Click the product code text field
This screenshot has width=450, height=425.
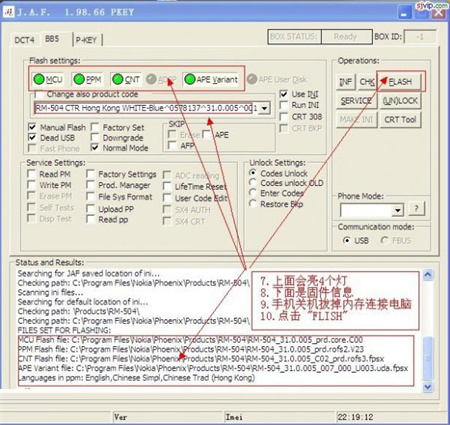146,108
